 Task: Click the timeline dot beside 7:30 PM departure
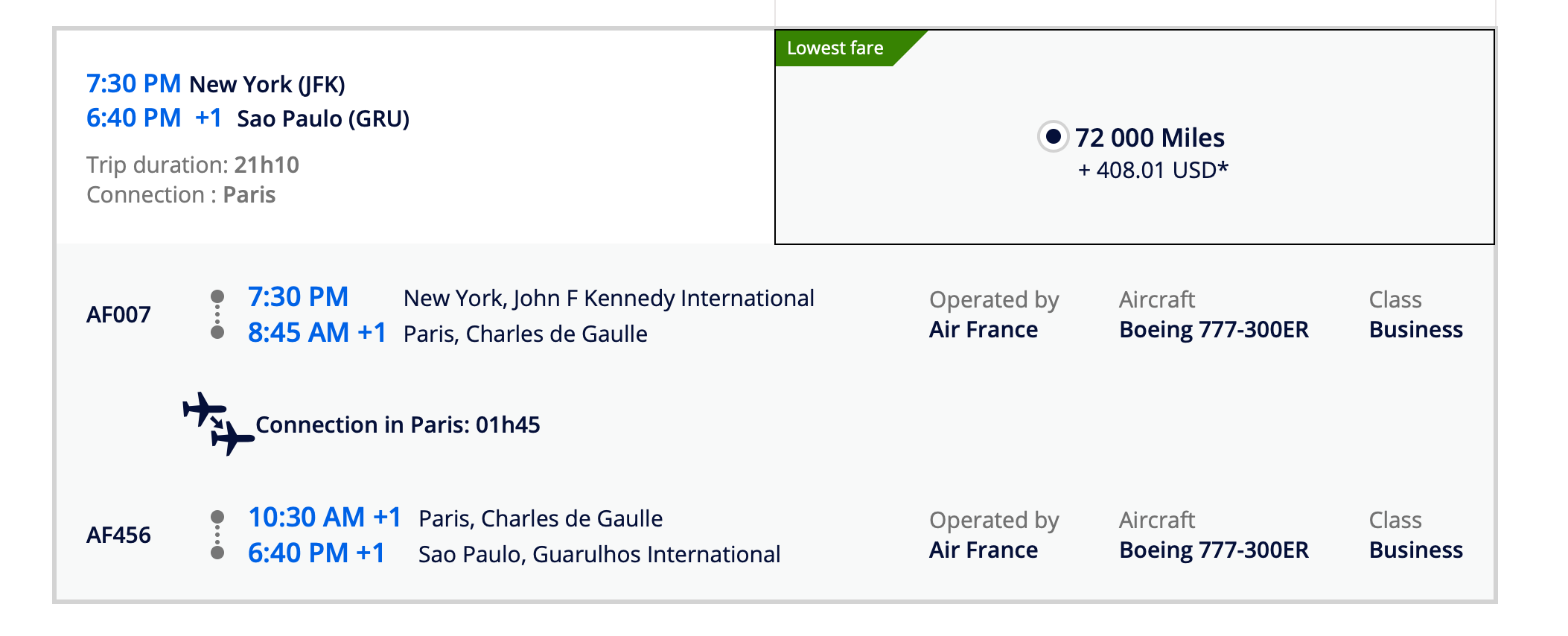pos(217,296)
